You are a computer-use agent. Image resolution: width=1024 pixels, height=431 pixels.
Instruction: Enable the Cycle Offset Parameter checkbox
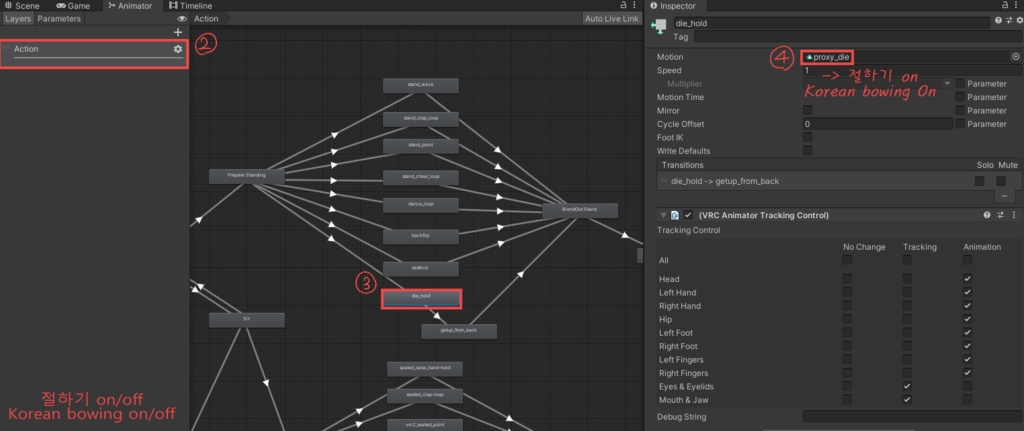(960, 123)
